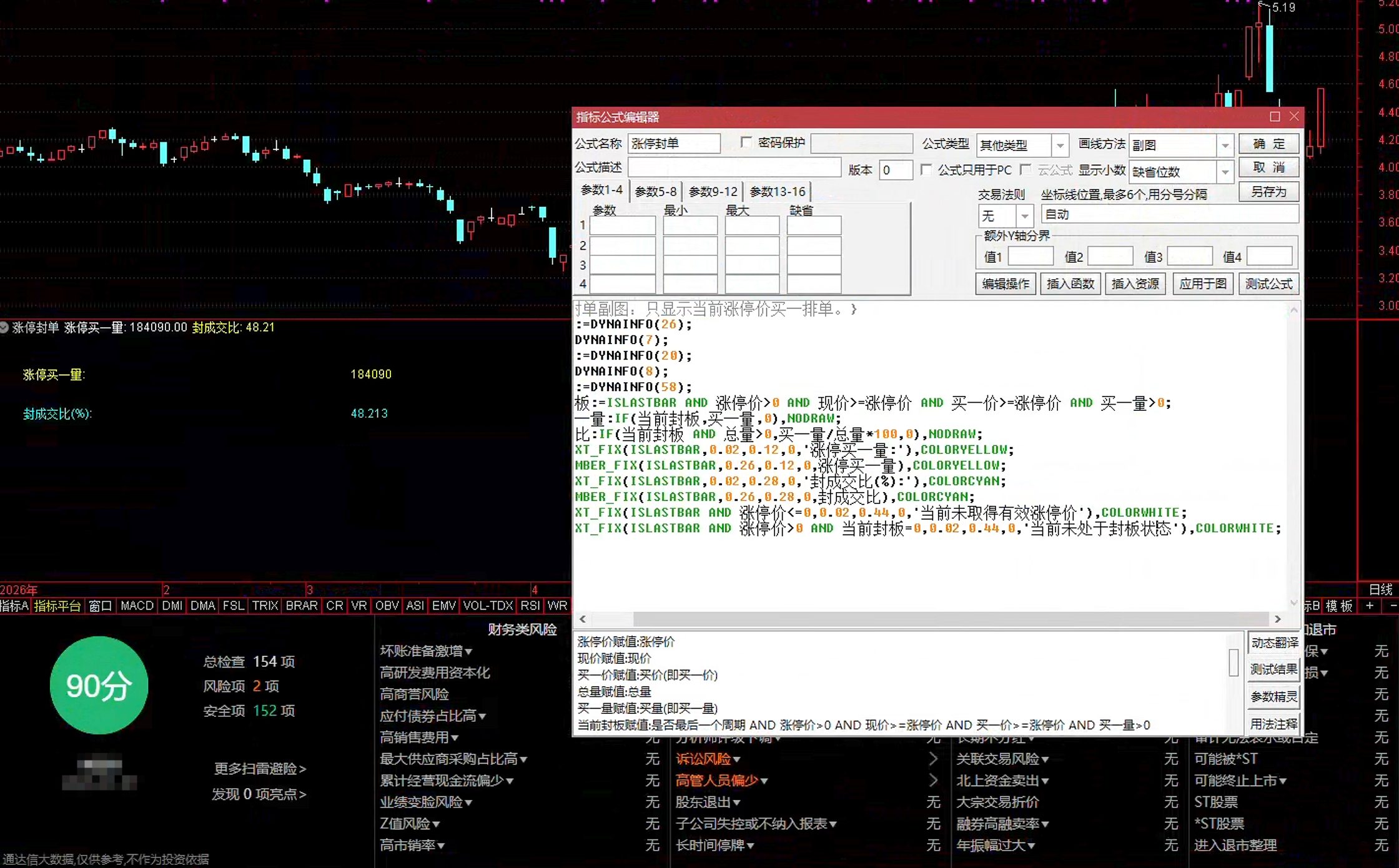Click 公式名称 input field
The image size is (1399, 868).
click(674, 144)
